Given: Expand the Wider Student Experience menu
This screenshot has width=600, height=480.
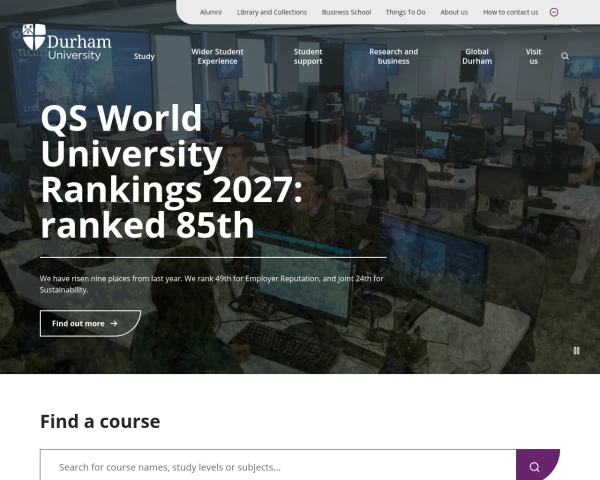Looking at the screenshot, I should (217, 56).
